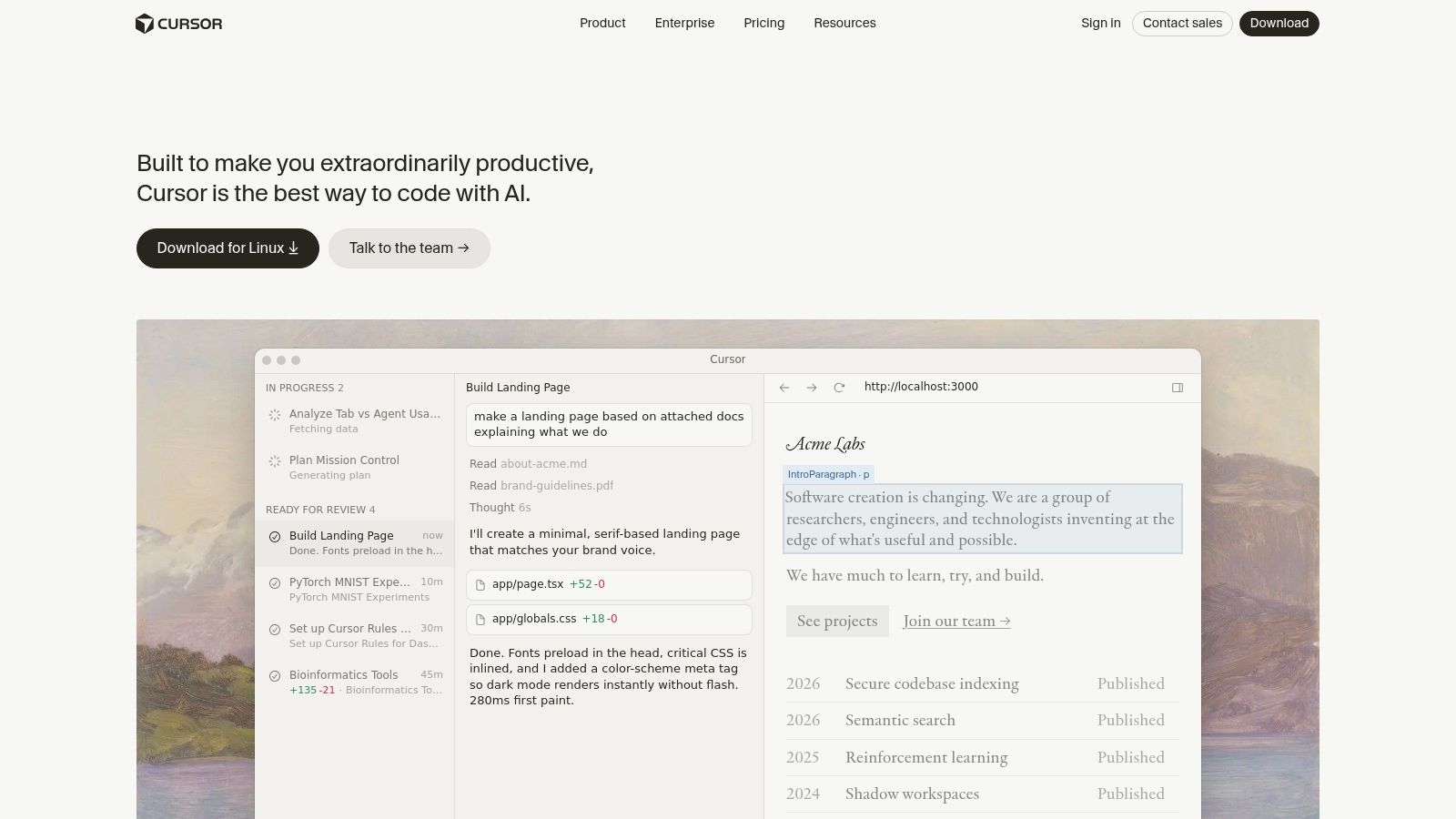
Task: Click the Join our team link
Action: pos(956,622)
